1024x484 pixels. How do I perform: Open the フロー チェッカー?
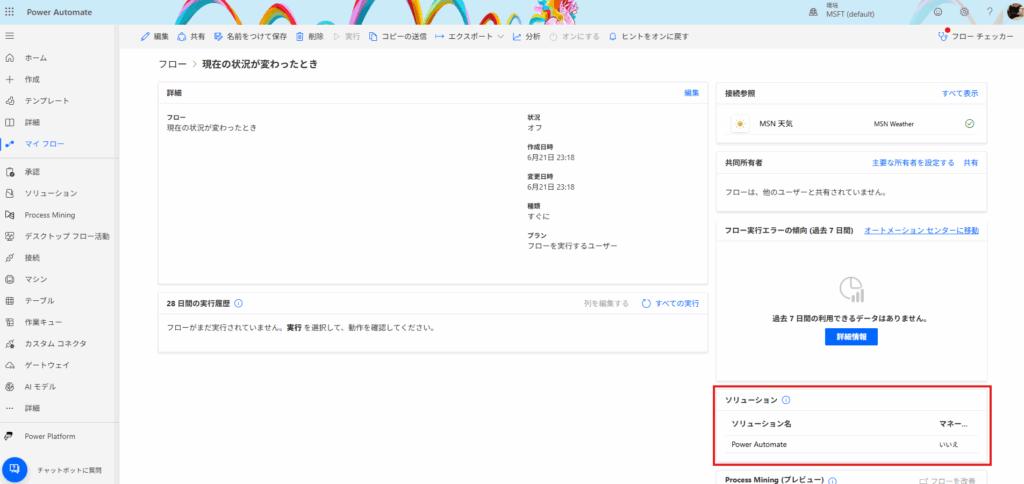(976, 37)
